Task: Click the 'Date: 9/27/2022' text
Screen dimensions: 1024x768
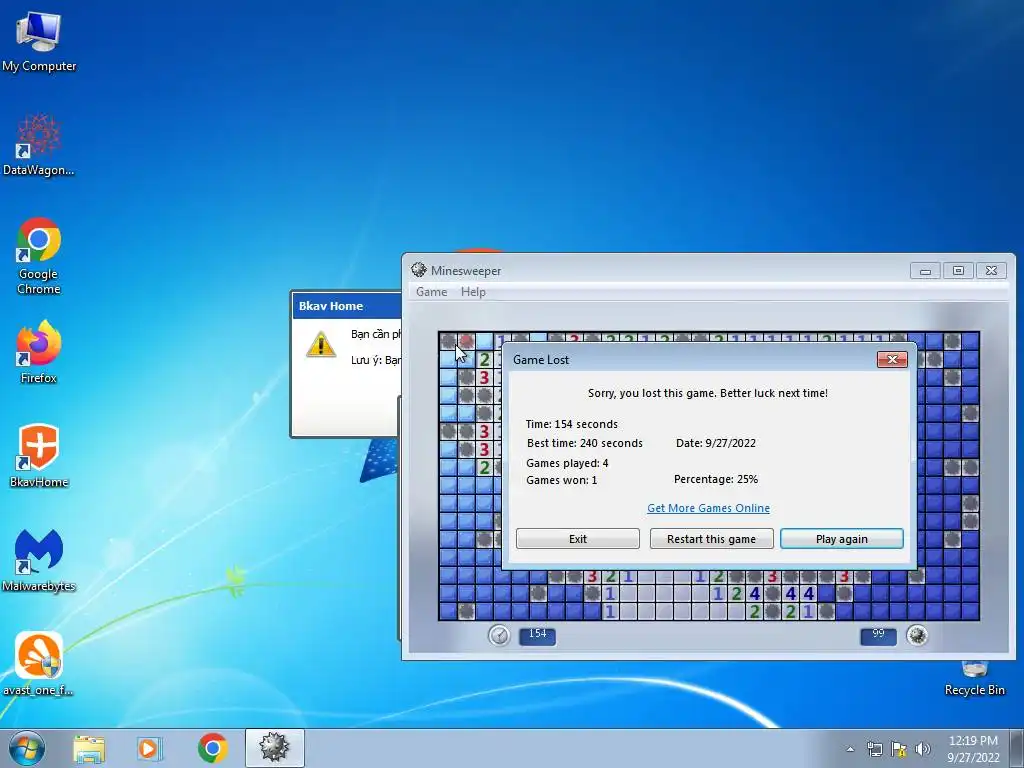Action: 716,443
